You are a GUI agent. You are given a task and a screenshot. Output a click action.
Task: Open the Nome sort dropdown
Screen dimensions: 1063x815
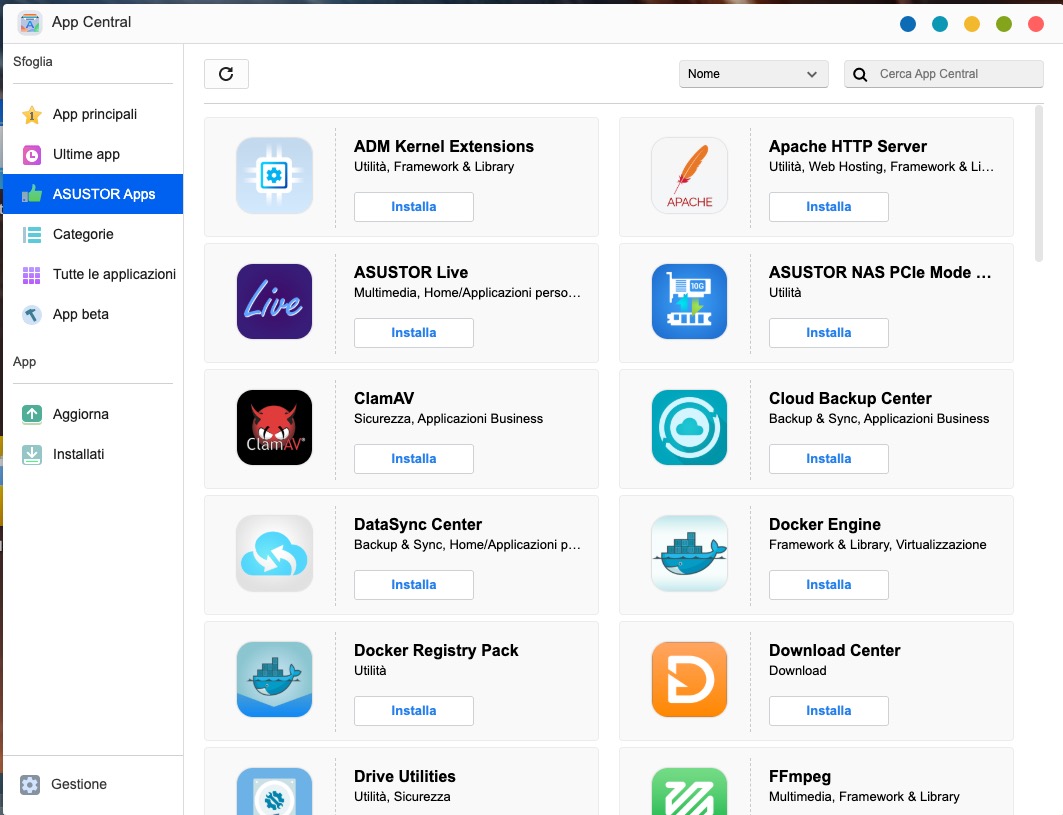[x=753, y=74]
